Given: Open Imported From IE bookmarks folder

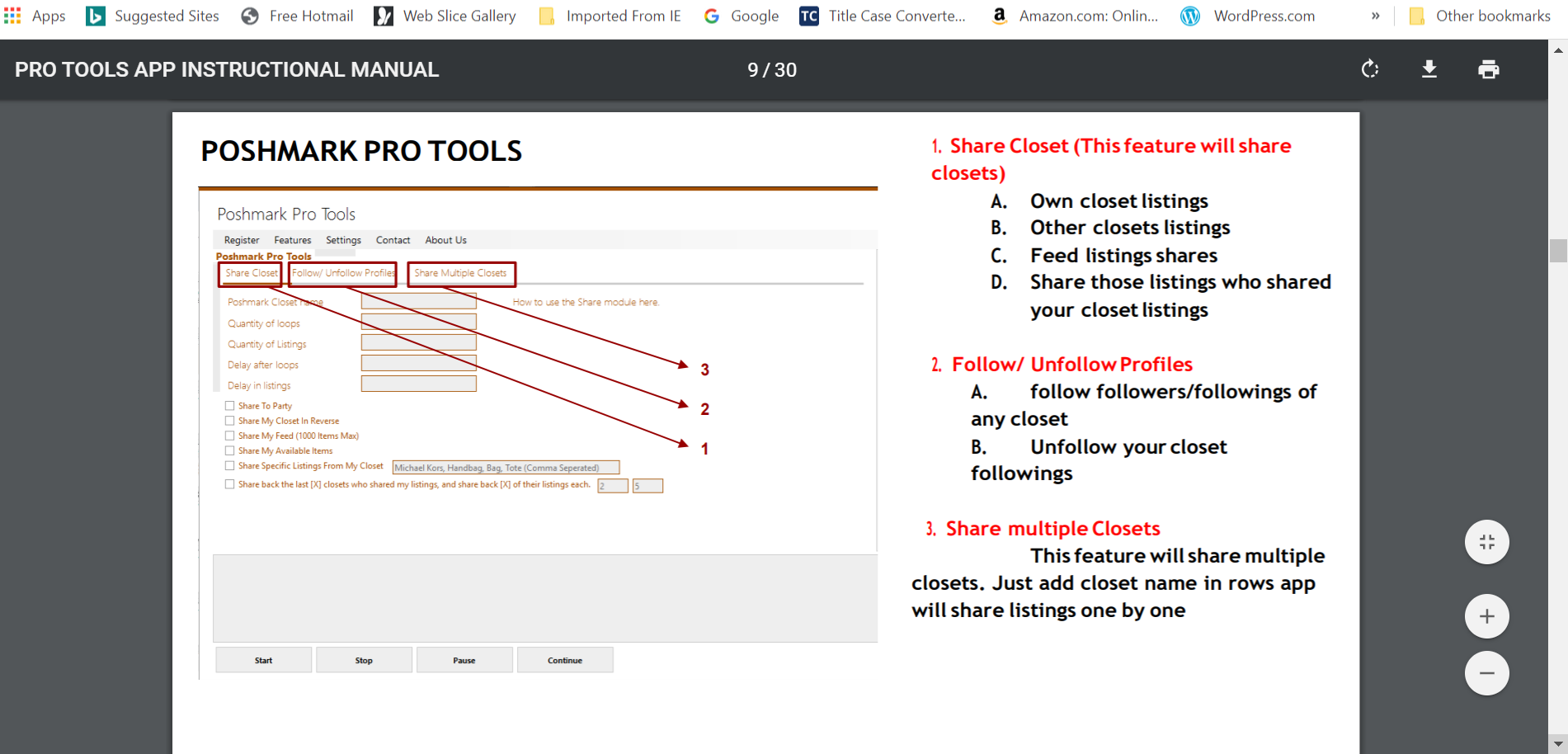Looking at the screenshot, I should point(610,16).
